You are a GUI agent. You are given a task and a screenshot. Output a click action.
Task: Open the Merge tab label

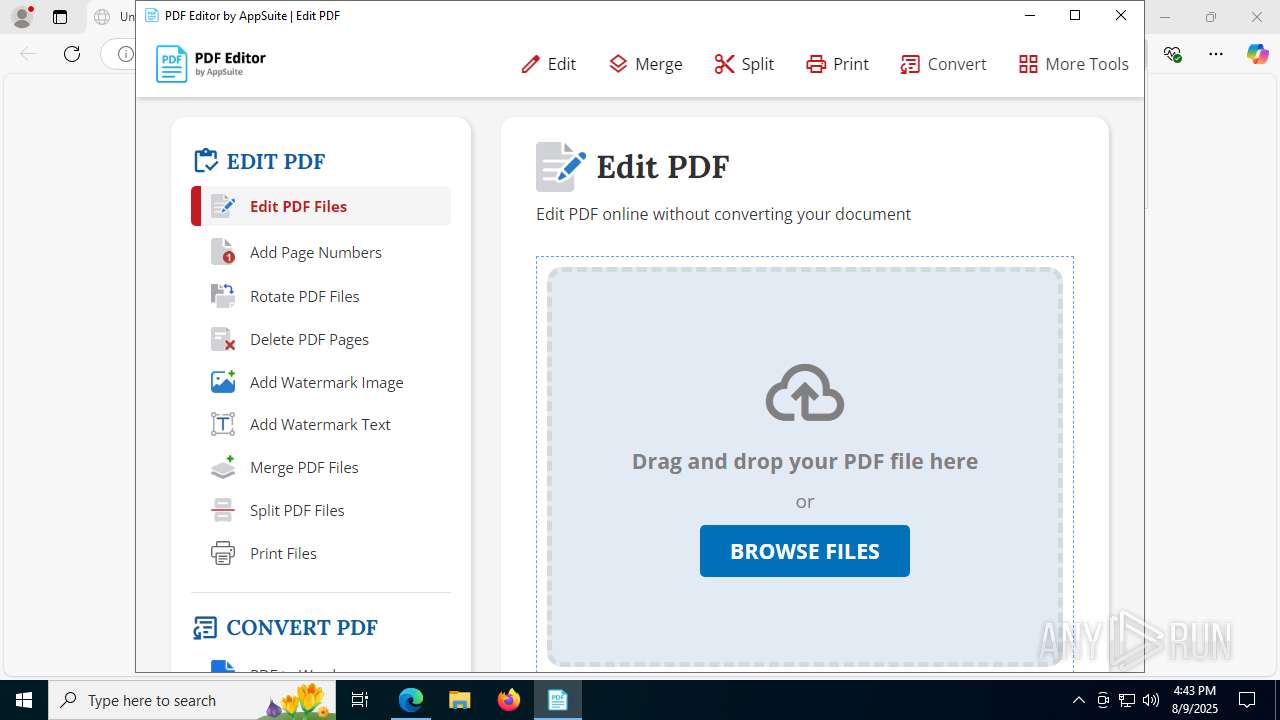click(x=659, y=64)
